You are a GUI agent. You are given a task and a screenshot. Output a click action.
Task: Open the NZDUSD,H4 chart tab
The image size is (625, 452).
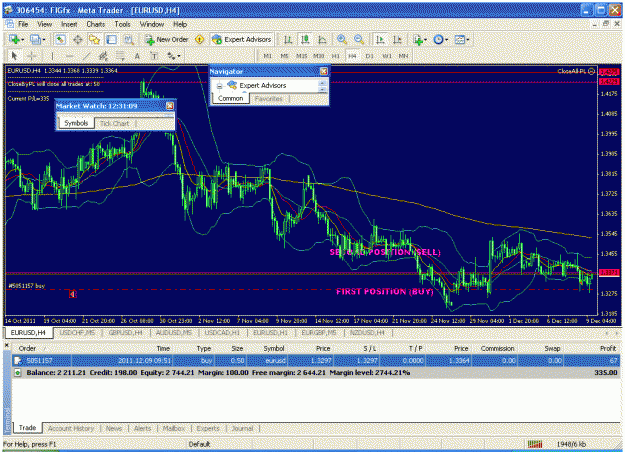(367, 332)
